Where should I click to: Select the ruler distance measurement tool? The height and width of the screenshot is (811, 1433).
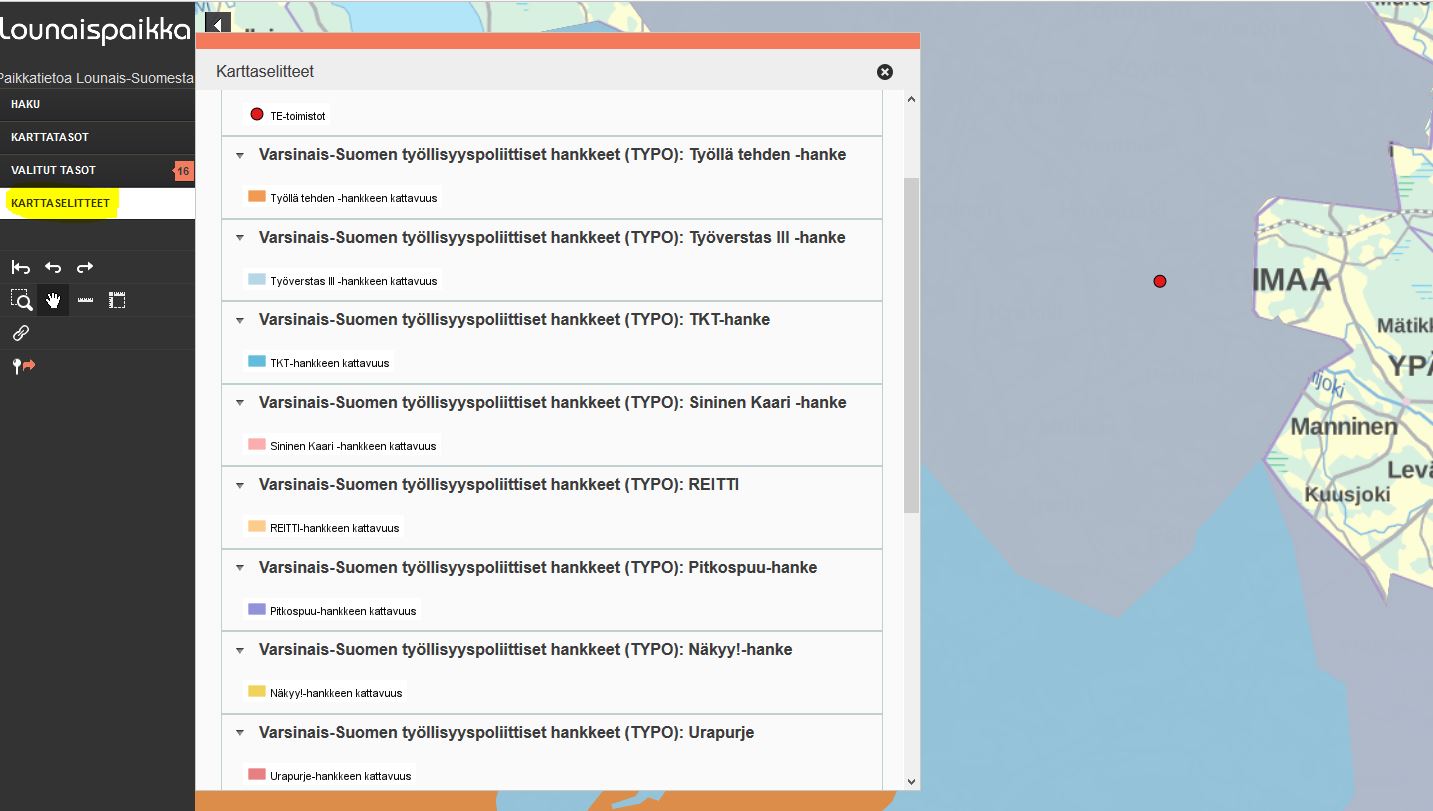pyautogui.click(x=85, y=300)
